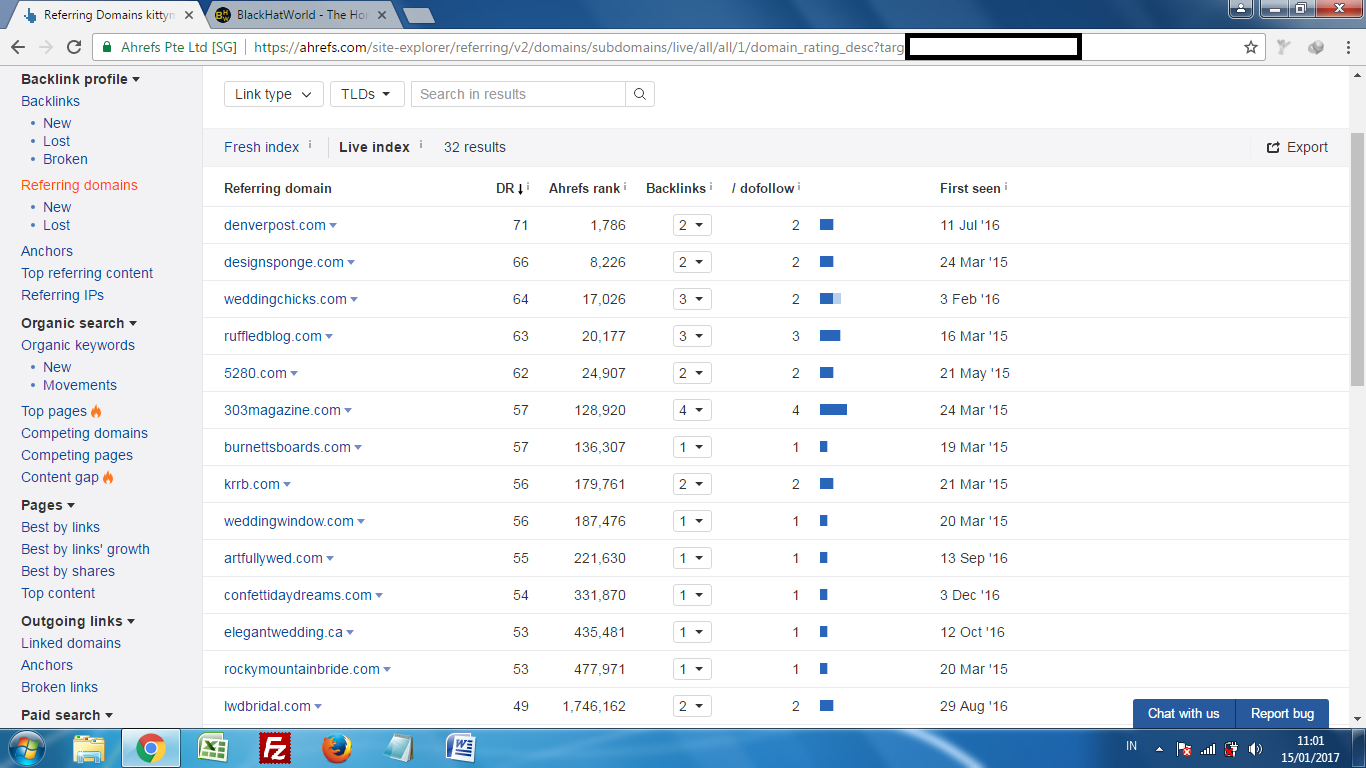Screen dimensions: 1366x768
Task: Click the fire icon next to Content gap
Action: click(108, 477)
